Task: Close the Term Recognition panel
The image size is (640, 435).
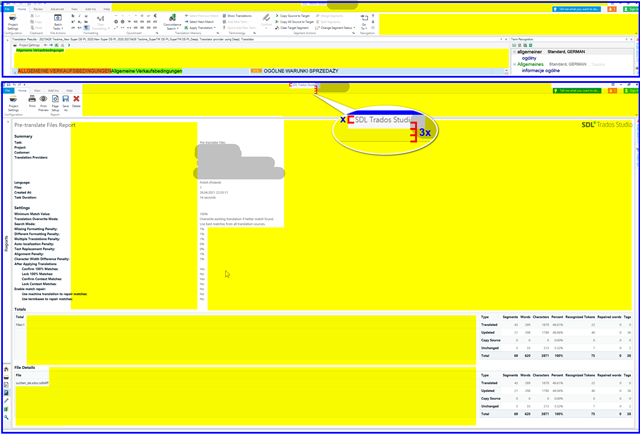Action: 631,40
